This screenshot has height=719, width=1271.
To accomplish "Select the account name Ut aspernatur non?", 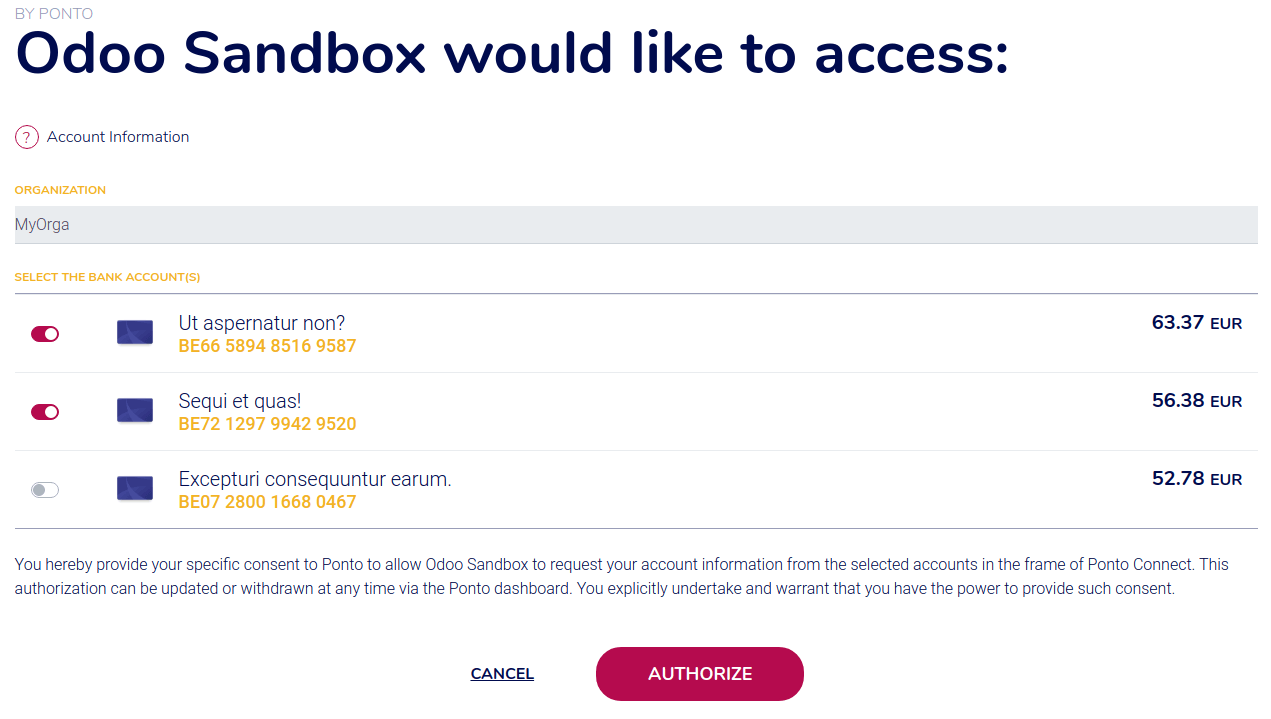I will click(261, 322).
